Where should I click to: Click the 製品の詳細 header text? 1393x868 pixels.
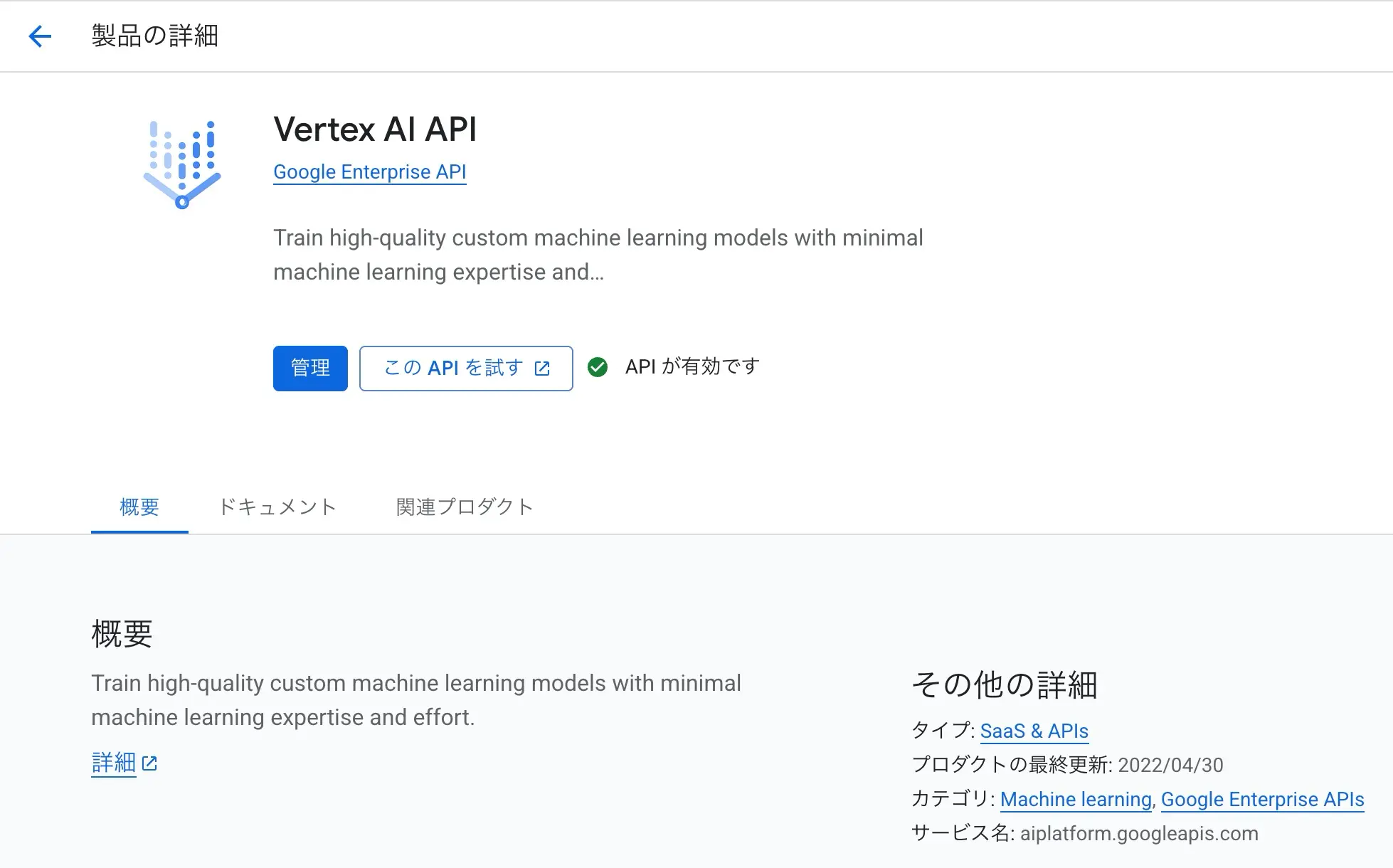tap(154, 36)
